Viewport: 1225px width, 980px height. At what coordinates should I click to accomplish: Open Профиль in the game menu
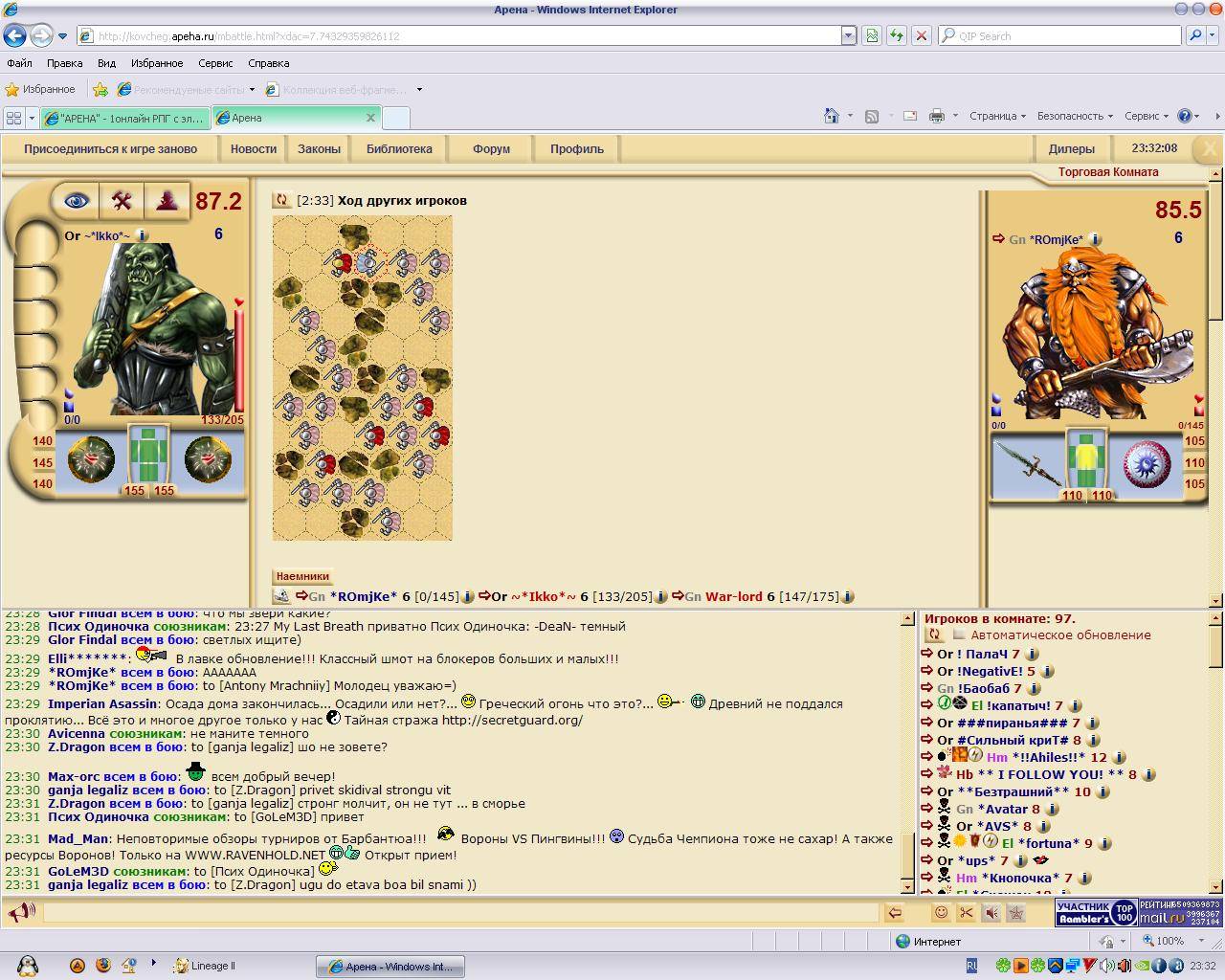point(577,149)
